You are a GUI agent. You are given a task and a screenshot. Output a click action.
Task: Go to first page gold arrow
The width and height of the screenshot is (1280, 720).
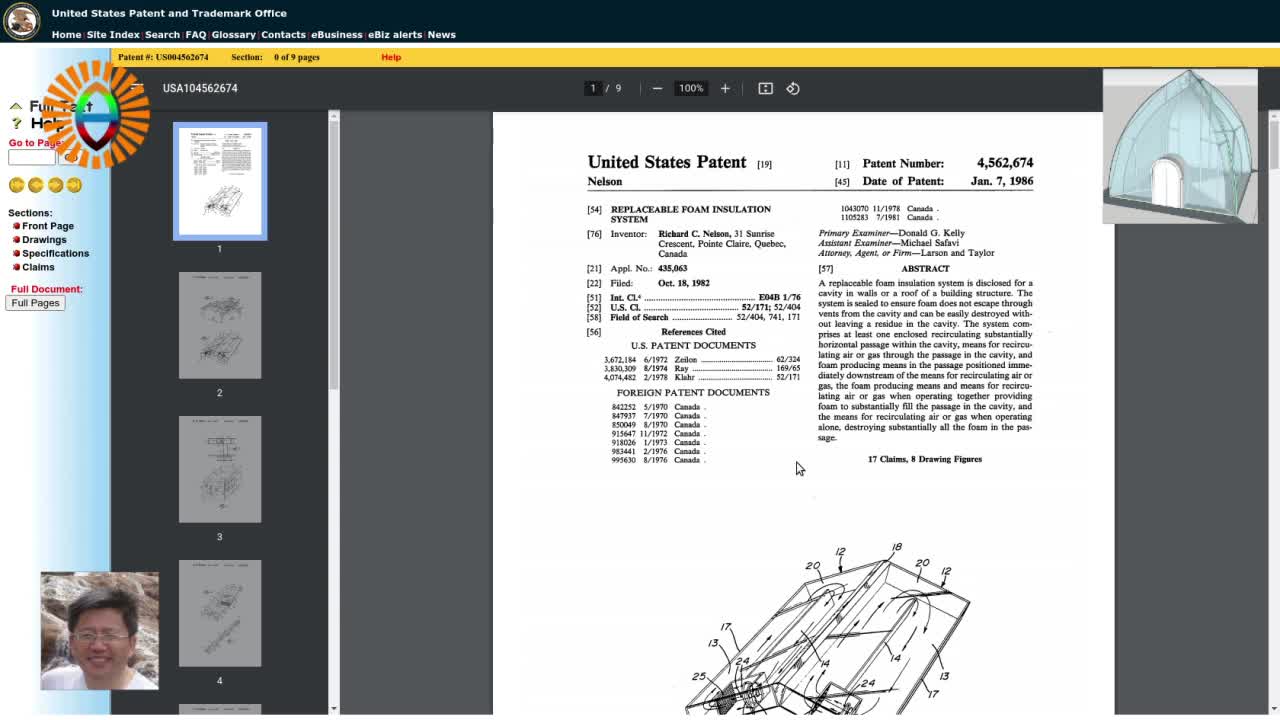coord(17,185)
